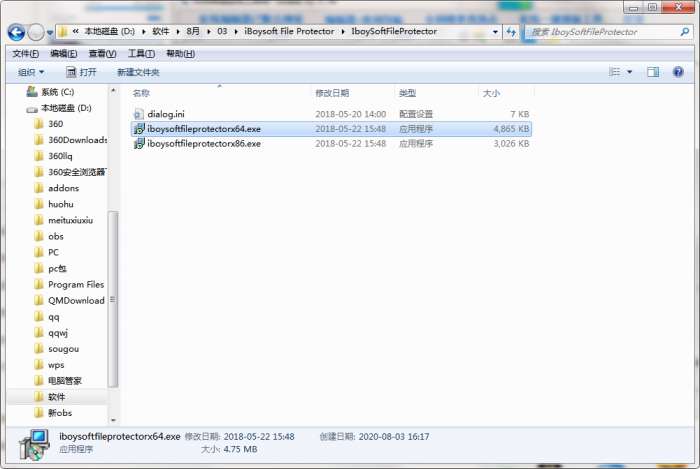Click the iboysoftfileprotectorx86.exe installer icon
700x469 pixels.
click(139, 143)
